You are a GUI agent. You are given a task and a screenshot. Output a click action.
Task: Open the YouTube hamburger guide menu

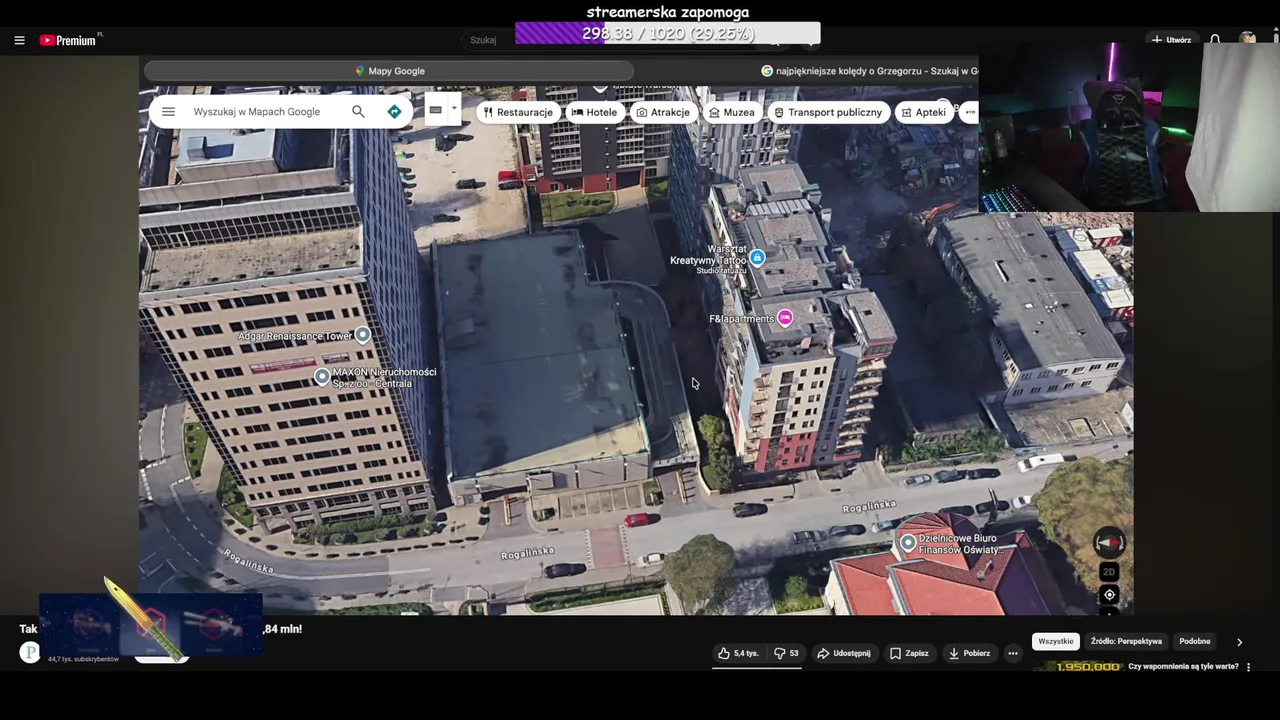click(19, 40)
